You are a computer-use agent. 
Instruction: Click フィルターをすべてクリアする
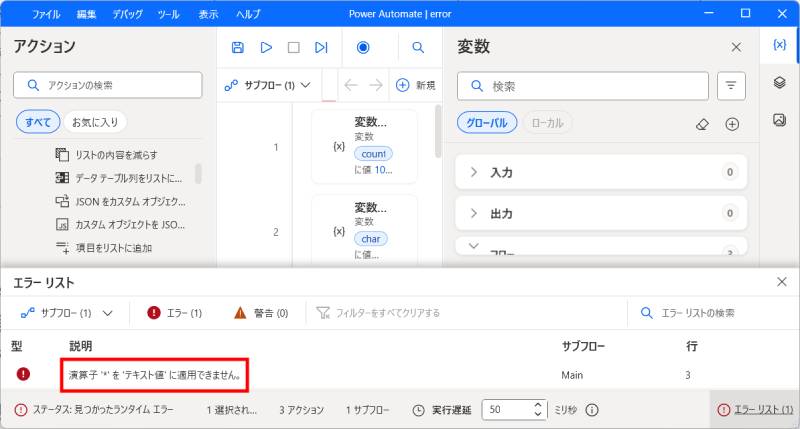(378, 313)
